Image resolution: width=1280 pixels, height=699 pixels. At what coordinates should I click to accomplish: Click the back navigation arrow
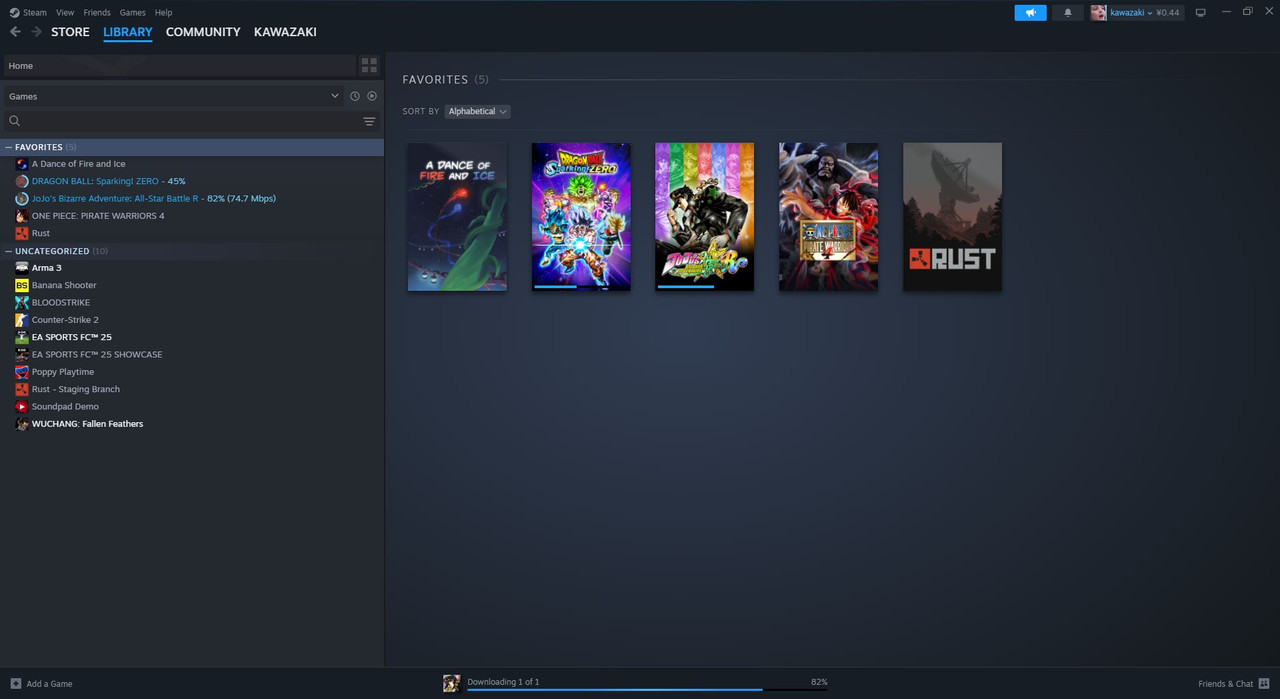point(15,32)
